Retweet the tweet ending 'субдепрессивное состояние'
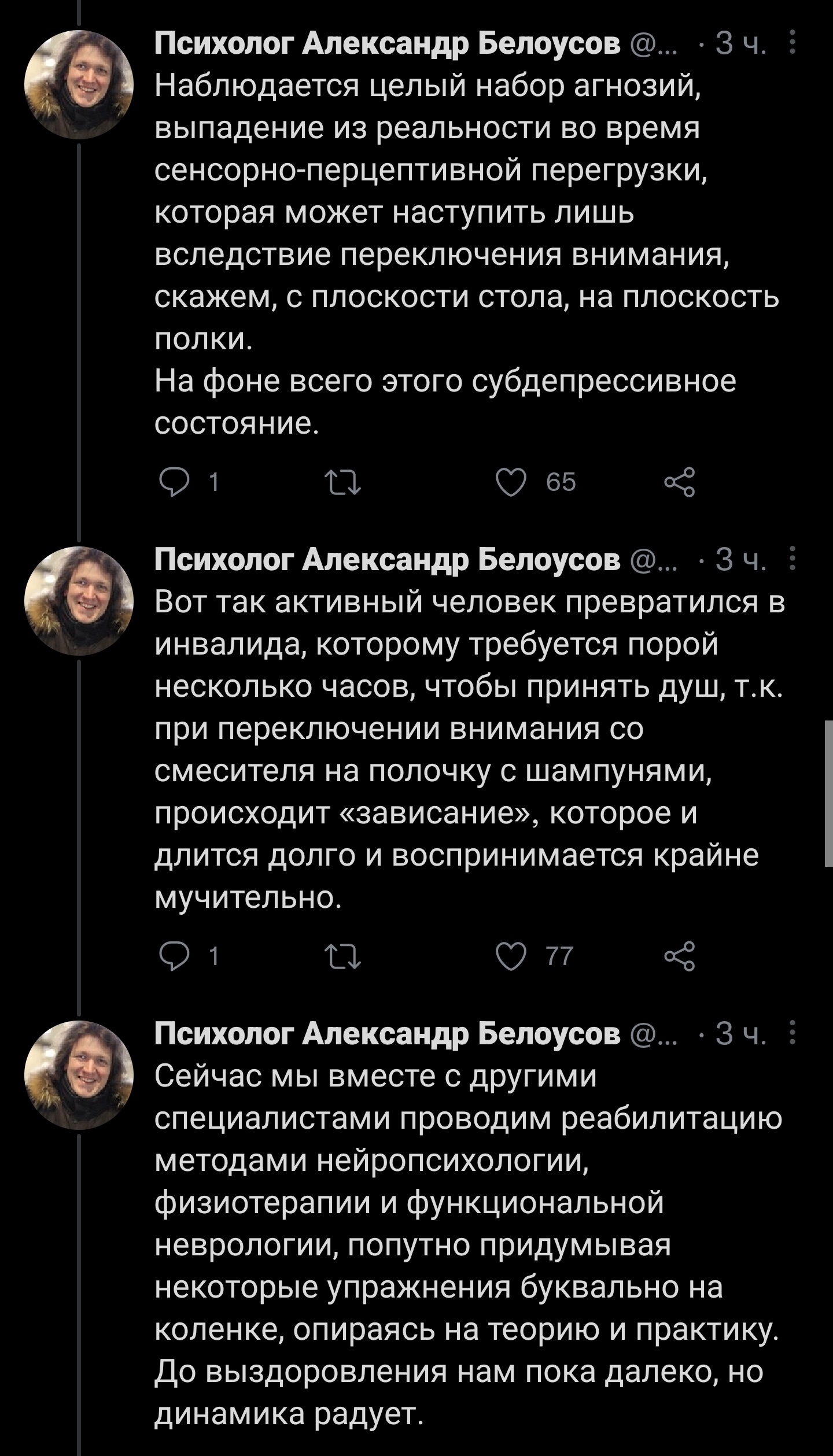Image resolution: width=833 pixels, height=1456 pixels. coord(344,482)
